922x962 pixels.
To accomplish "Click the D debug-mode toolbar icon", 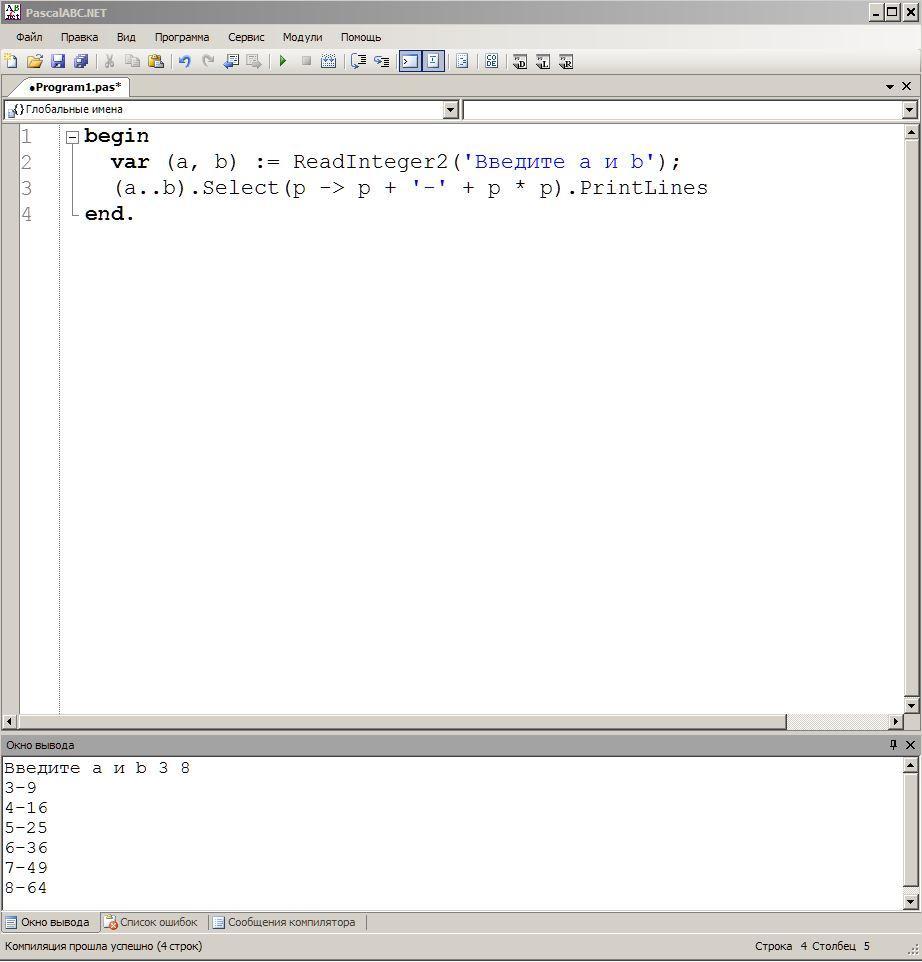I will coord(520,61).
